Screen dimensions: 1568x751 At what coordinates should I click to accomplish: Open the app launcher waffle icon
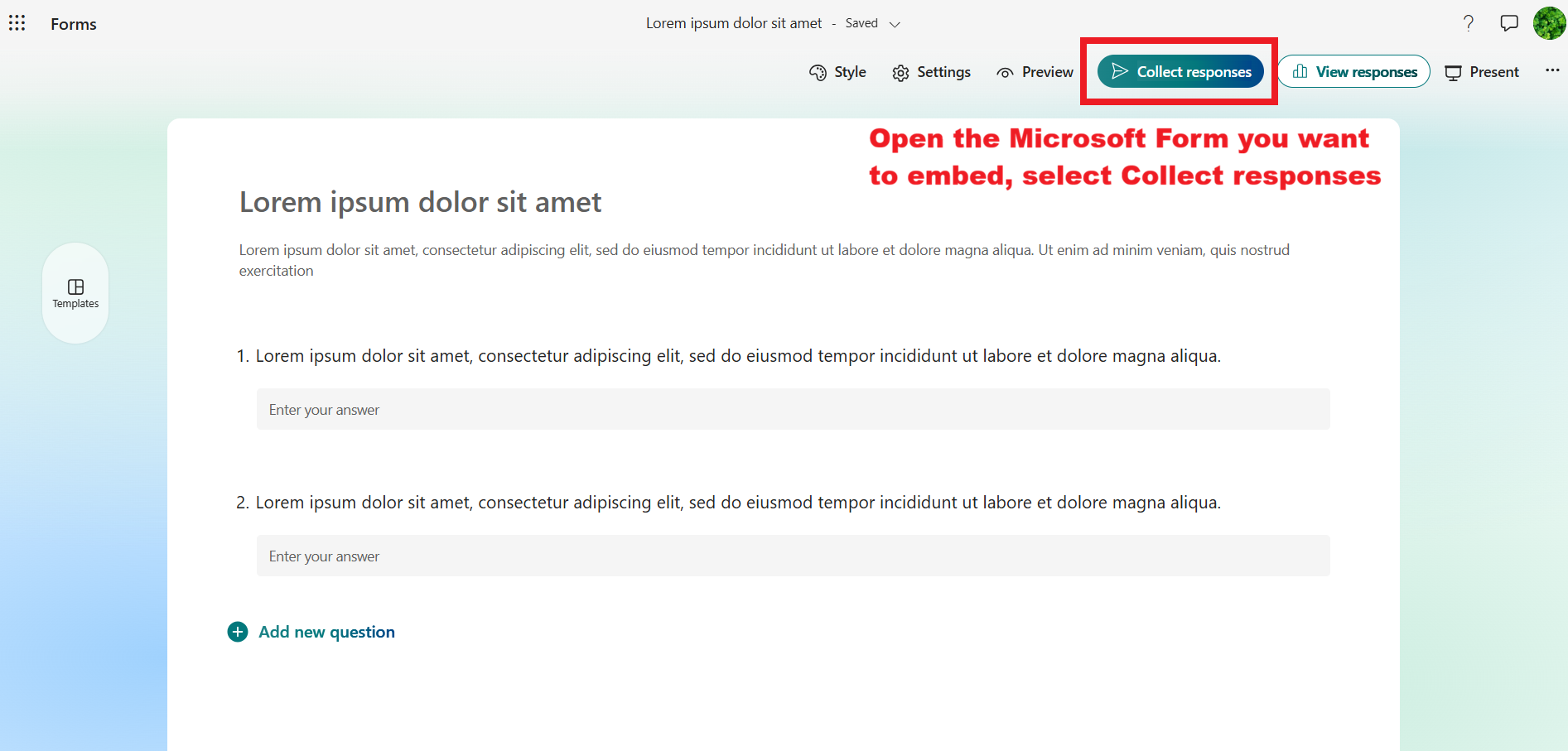pos(17,23)
